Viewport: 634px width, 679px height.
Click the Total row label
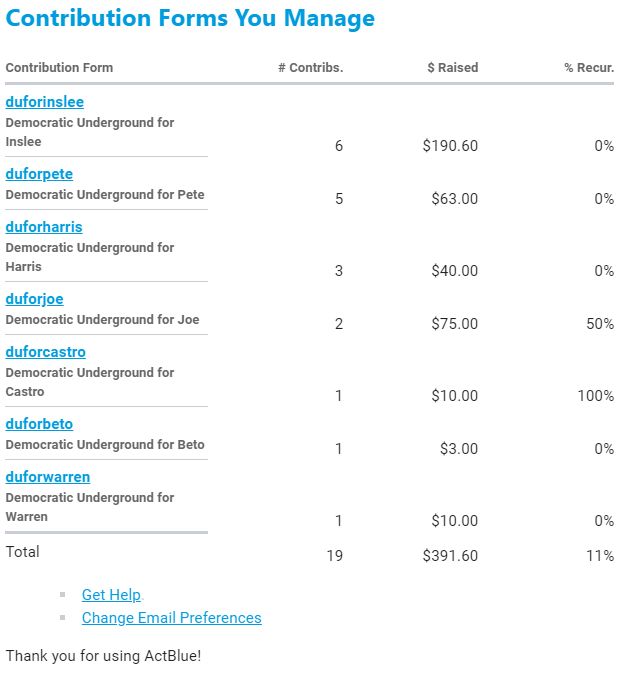point(23,552)
